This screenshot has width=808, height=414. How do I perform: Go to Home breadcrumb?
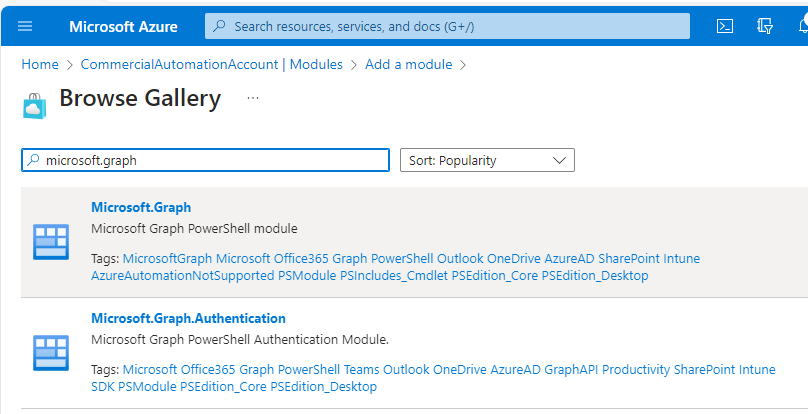click(x=40, y=64)
